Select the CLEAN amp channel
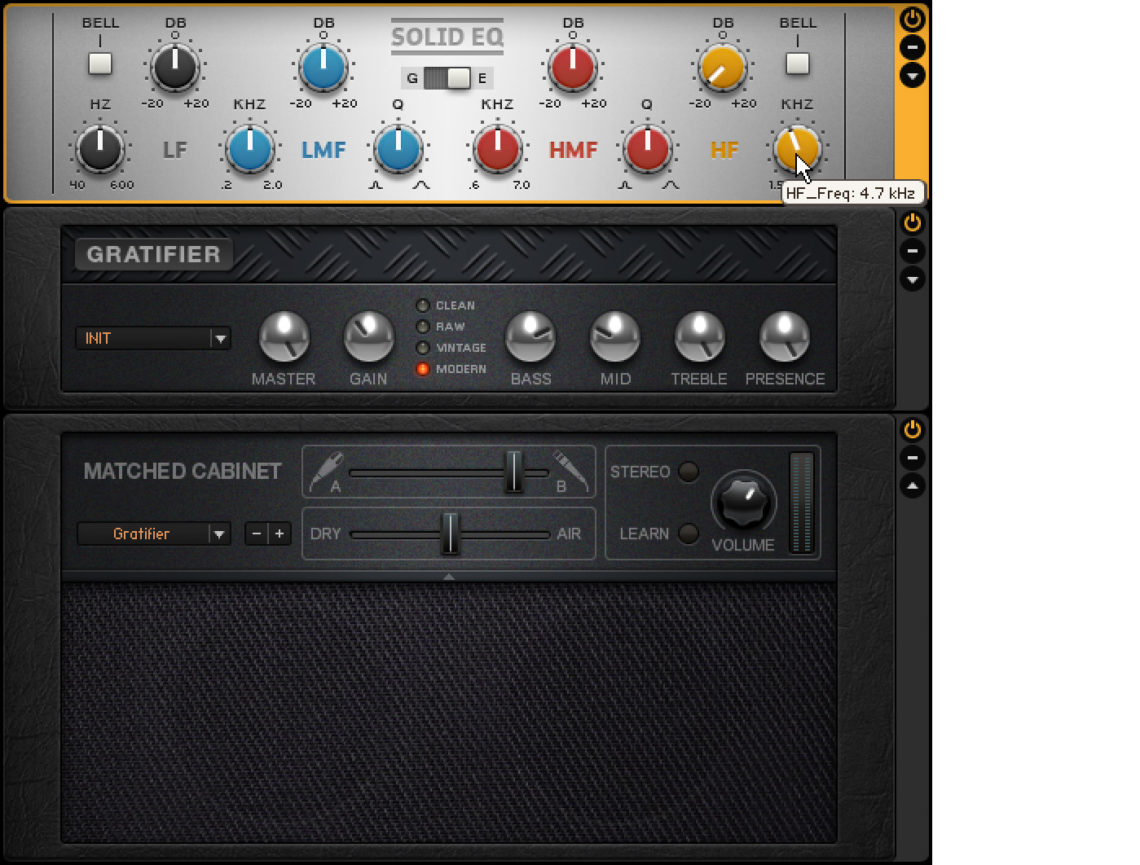1140x865 pixels. pos(424,306)
